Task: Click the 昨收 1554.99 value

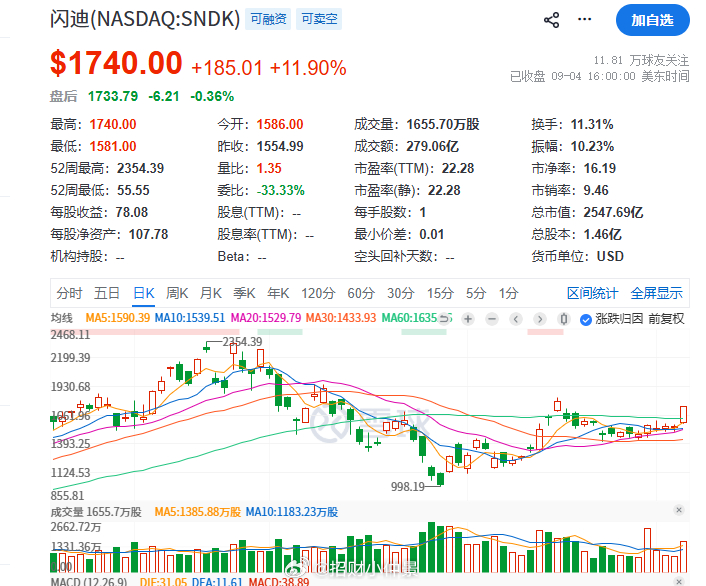Action: [280, 146]
